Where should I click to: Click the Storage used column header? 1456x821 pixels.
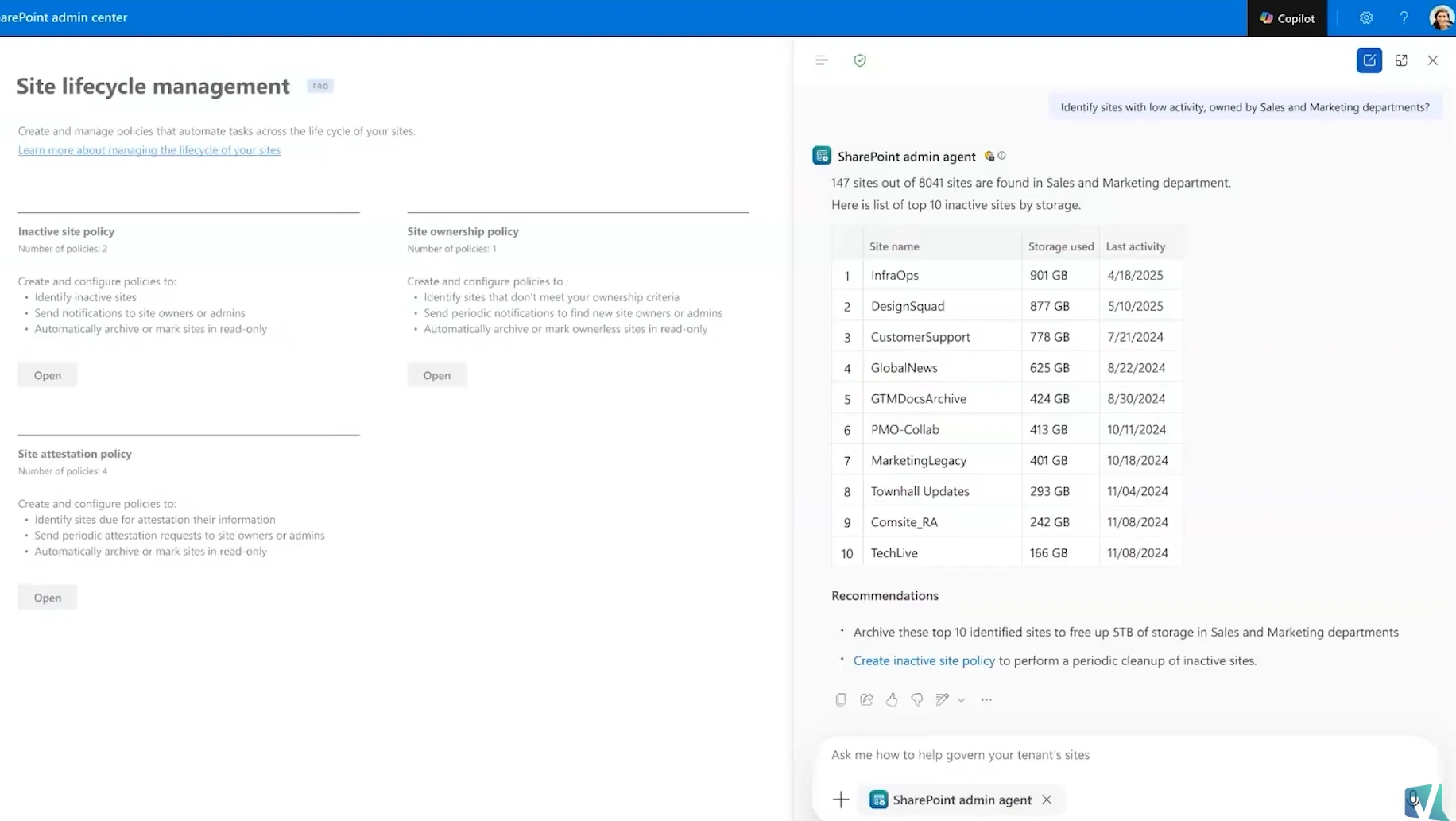pyautogui.click(x=1061, y=246)
